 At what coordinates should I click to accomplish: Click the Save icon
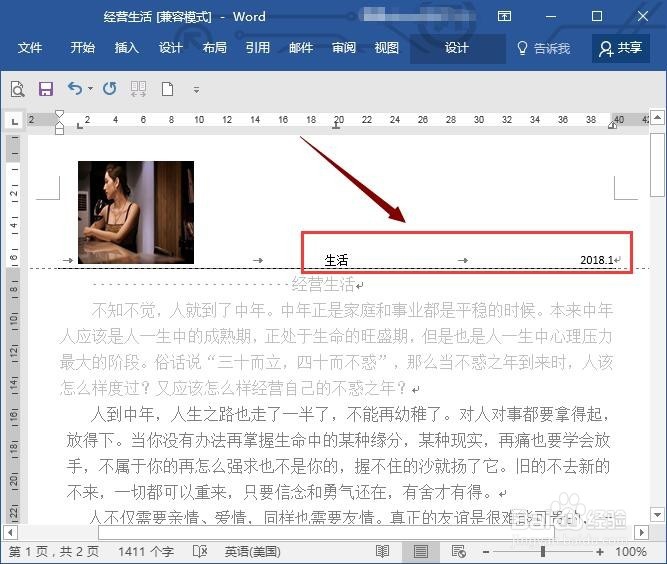(x=46, y=89)
